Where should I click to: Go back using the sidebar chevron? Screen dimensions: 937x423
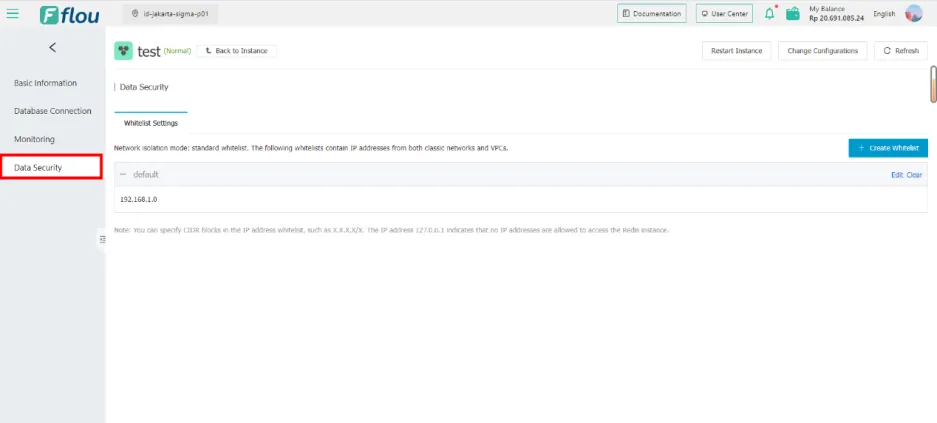pos(53,47)
